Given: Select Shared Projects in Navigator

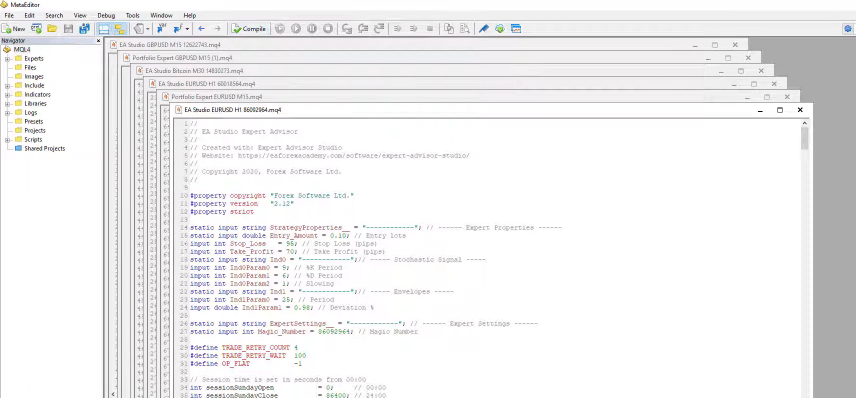Looking at the screenshot, I should coord(44,148).
